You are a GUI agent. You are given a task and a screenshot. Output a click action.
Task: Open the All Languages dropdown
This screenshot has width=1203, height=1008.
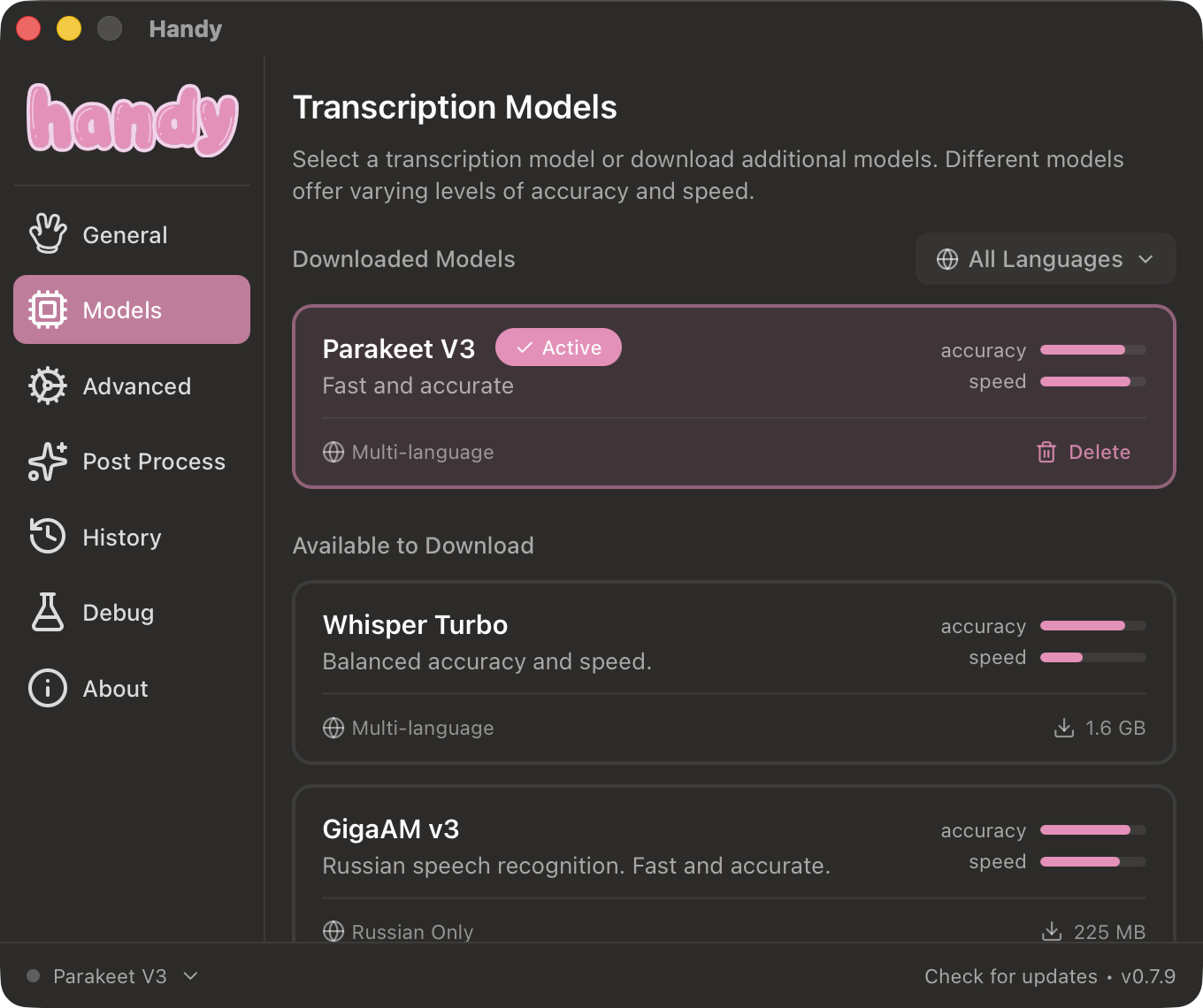click(1045, 259)
